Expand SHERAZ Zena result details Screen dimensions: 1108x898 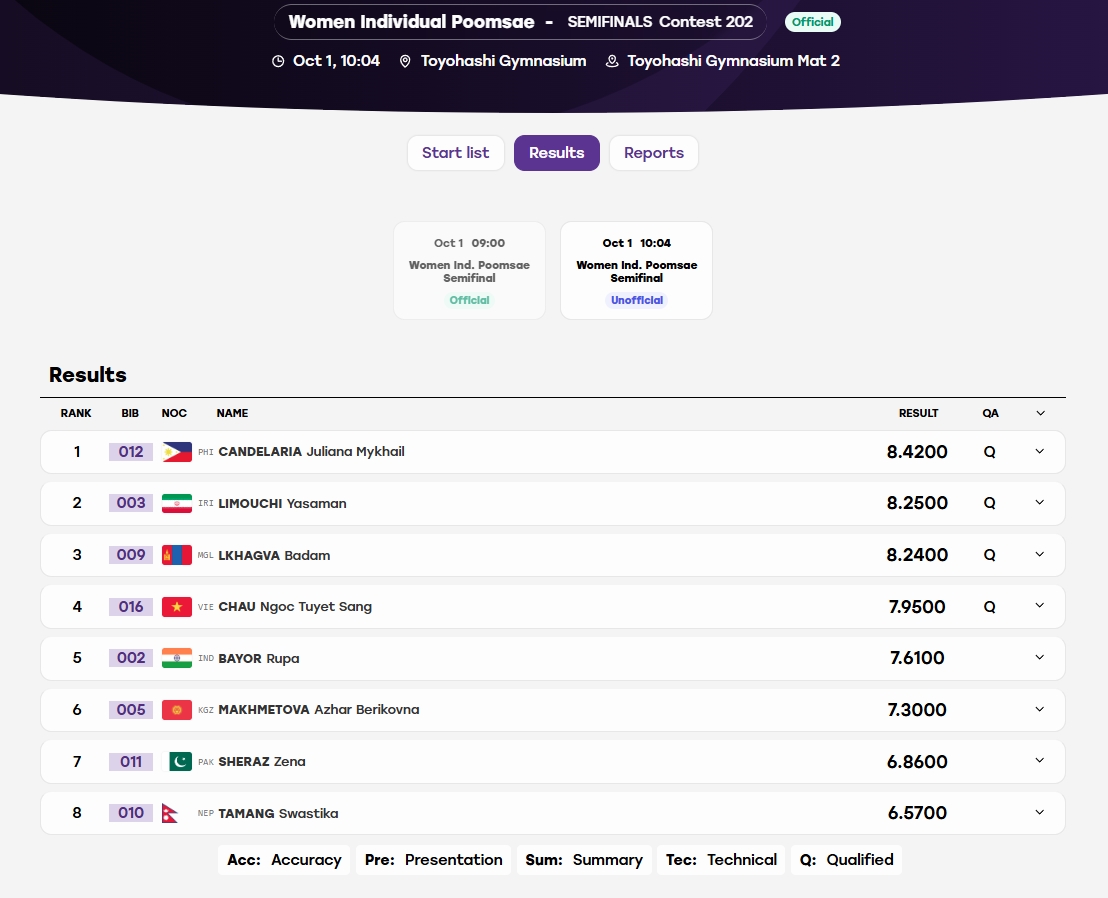[x=1039, y=760]
